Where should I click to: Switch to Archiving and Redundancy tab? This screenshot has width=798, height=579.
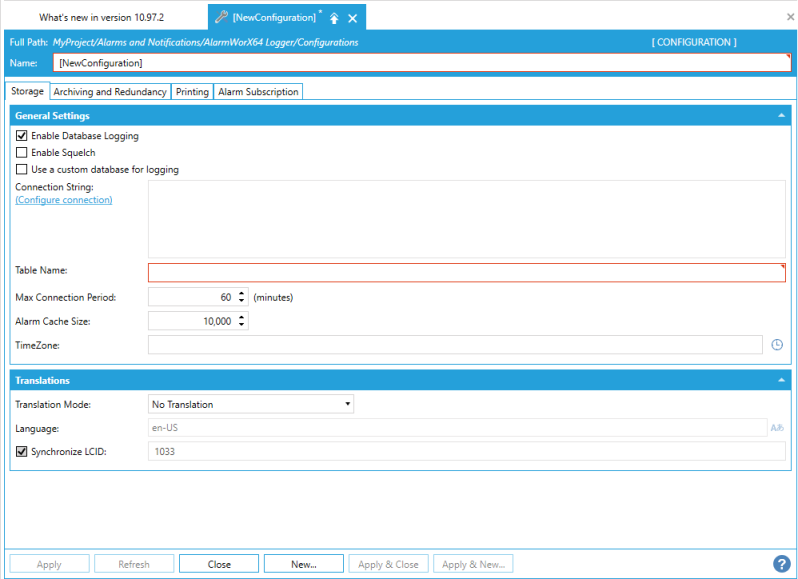pyautogui.click(x=110, y=92)
